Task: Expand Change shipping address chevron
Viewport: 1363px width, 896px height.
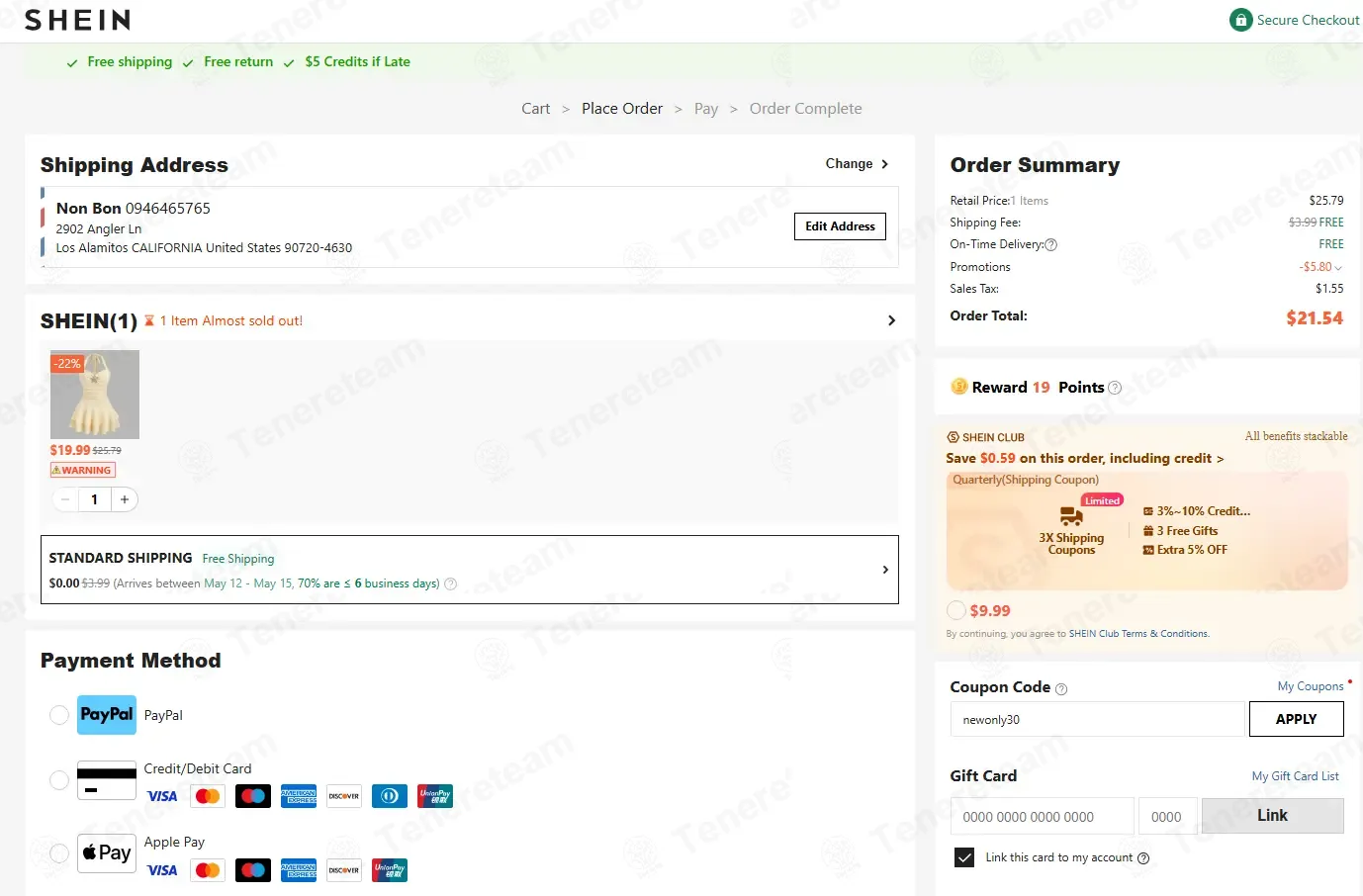Action: coord(884,164)
